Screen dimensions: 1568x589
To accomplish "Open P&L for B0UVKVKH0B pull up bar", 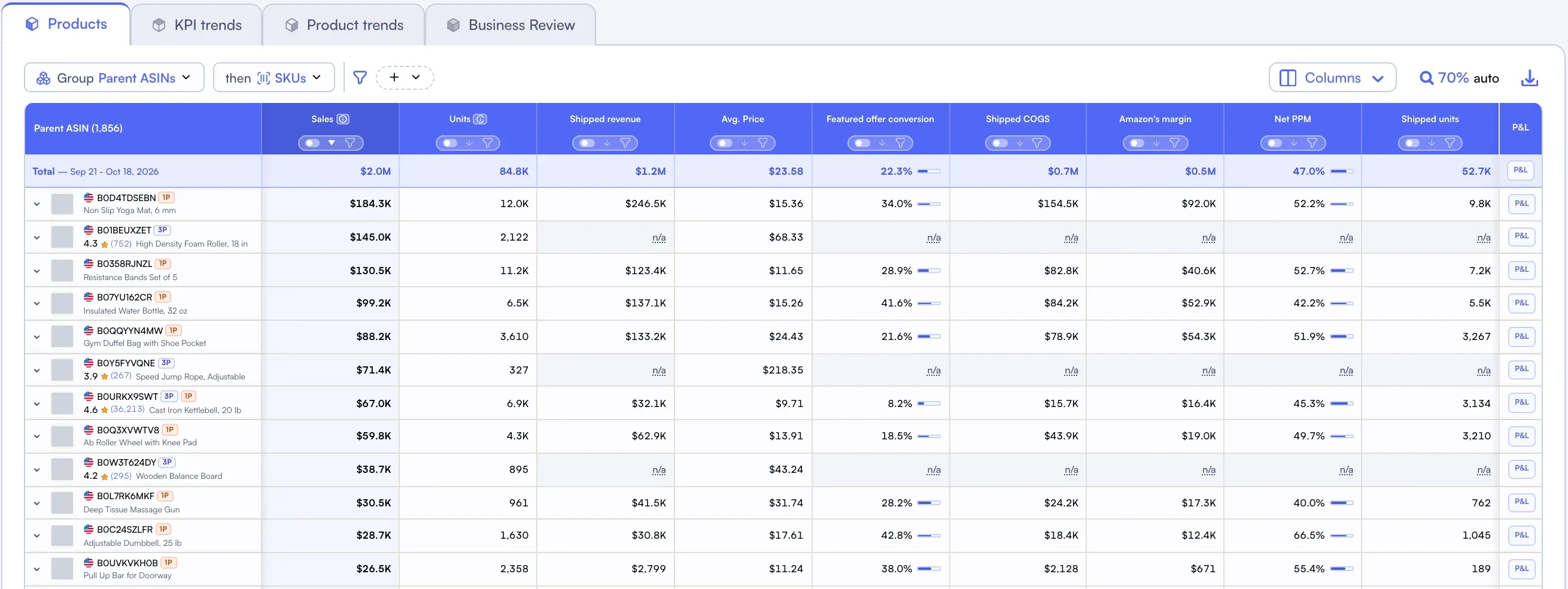I will click(x=1521, y=569).
